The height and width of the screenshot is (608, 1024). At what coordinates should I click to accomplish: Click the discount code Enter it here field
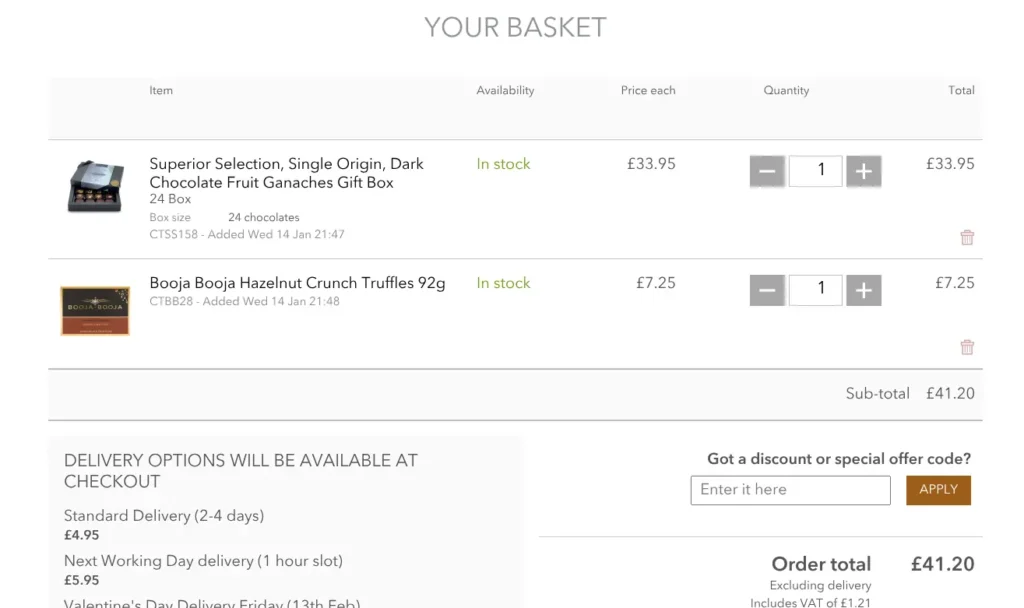(x=790, y=490)
